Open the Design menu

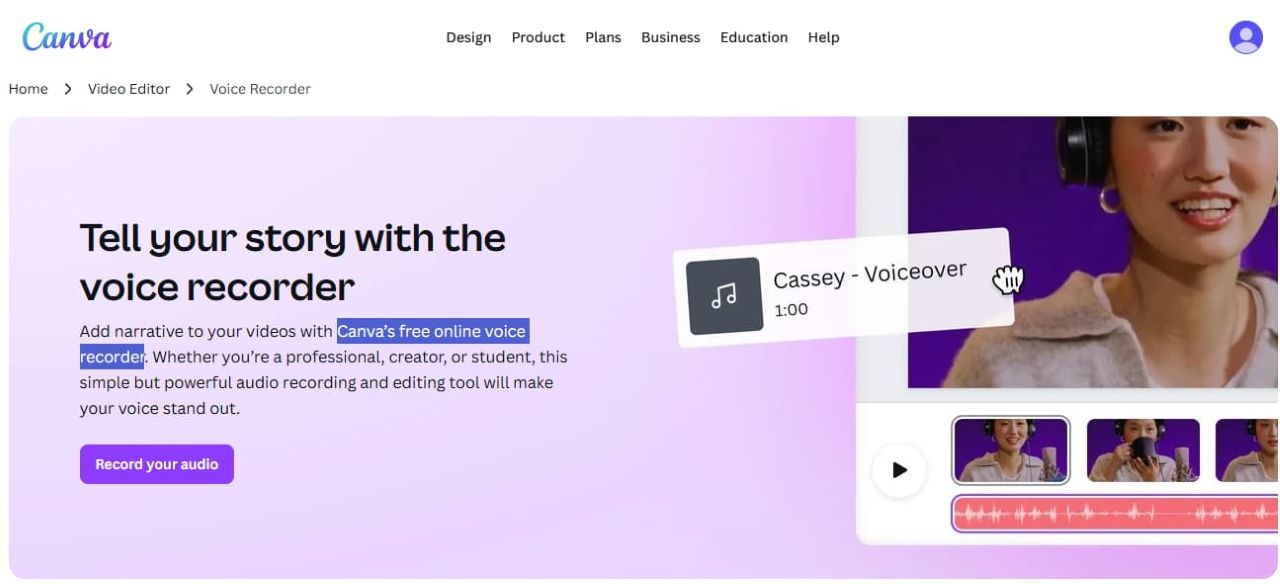tap(468, 37)
